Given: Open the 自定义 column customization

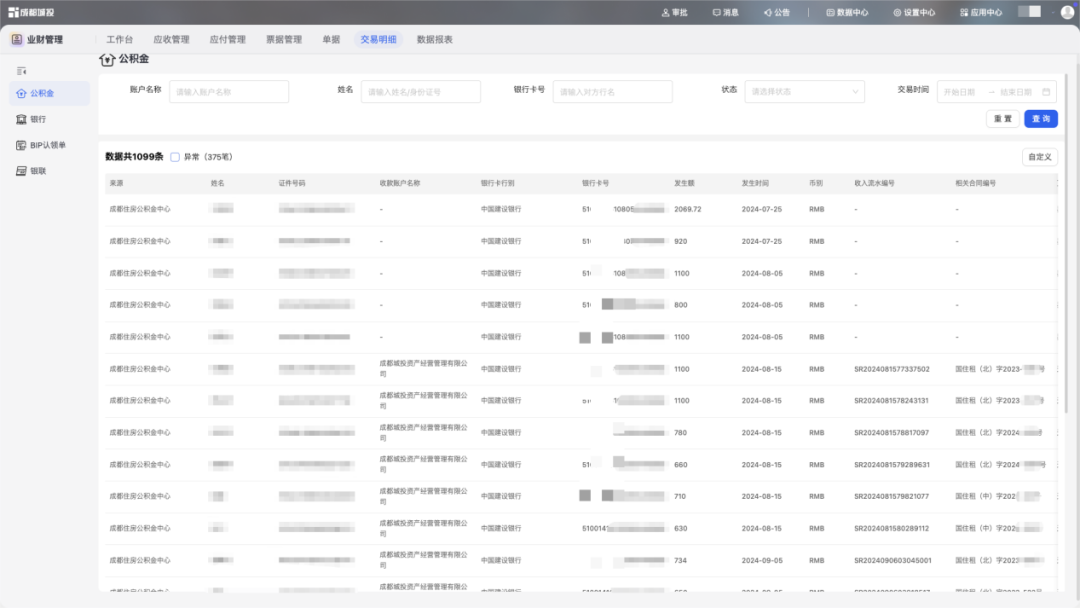Looking at the screenshot, I should pyautogui.click(x=1040, y=157).
